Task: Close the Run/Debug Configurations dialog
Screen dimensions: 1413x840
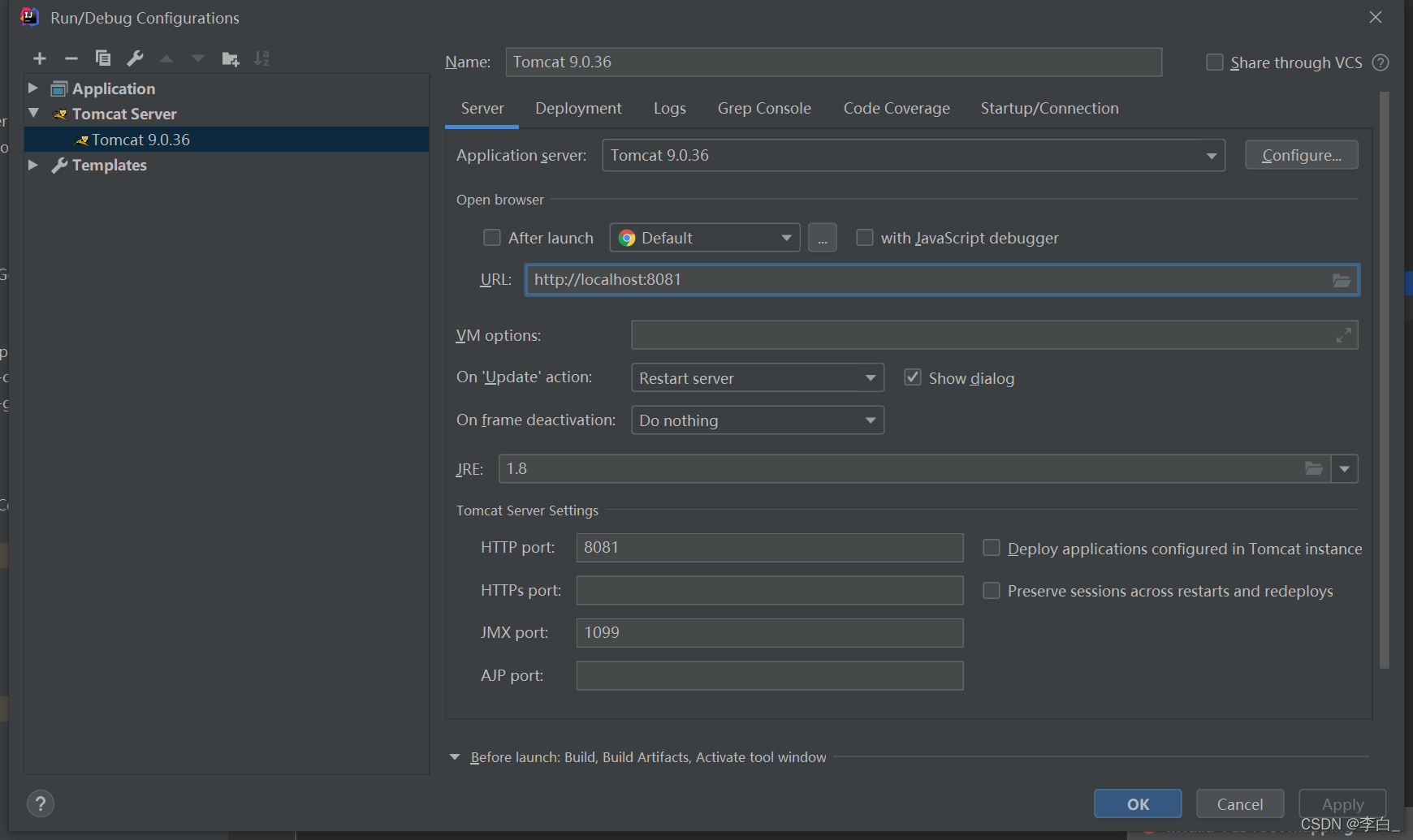Action: pyautogui.click(x=1376, y=17)
